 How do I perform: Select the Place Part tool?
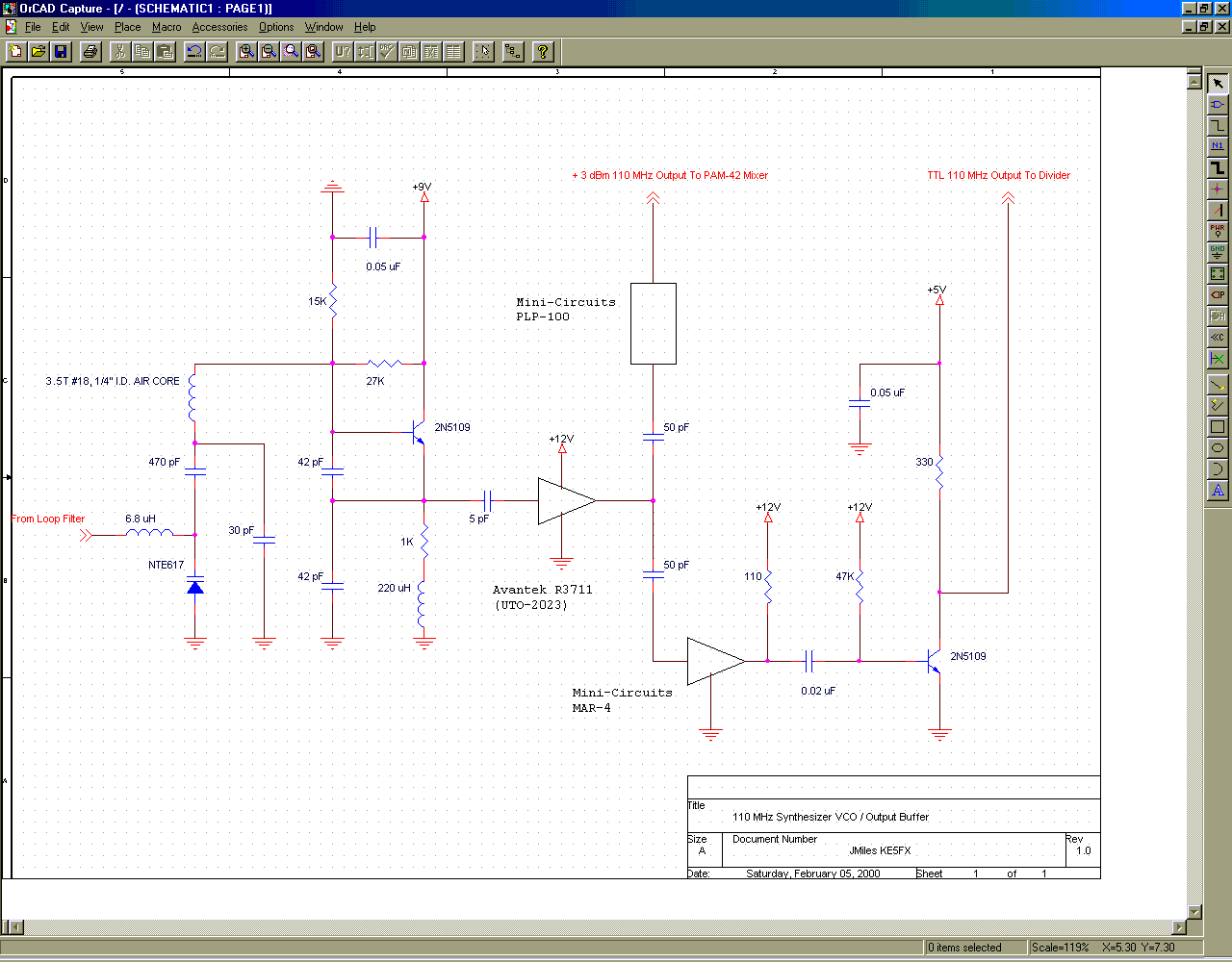coord(1218,104)
